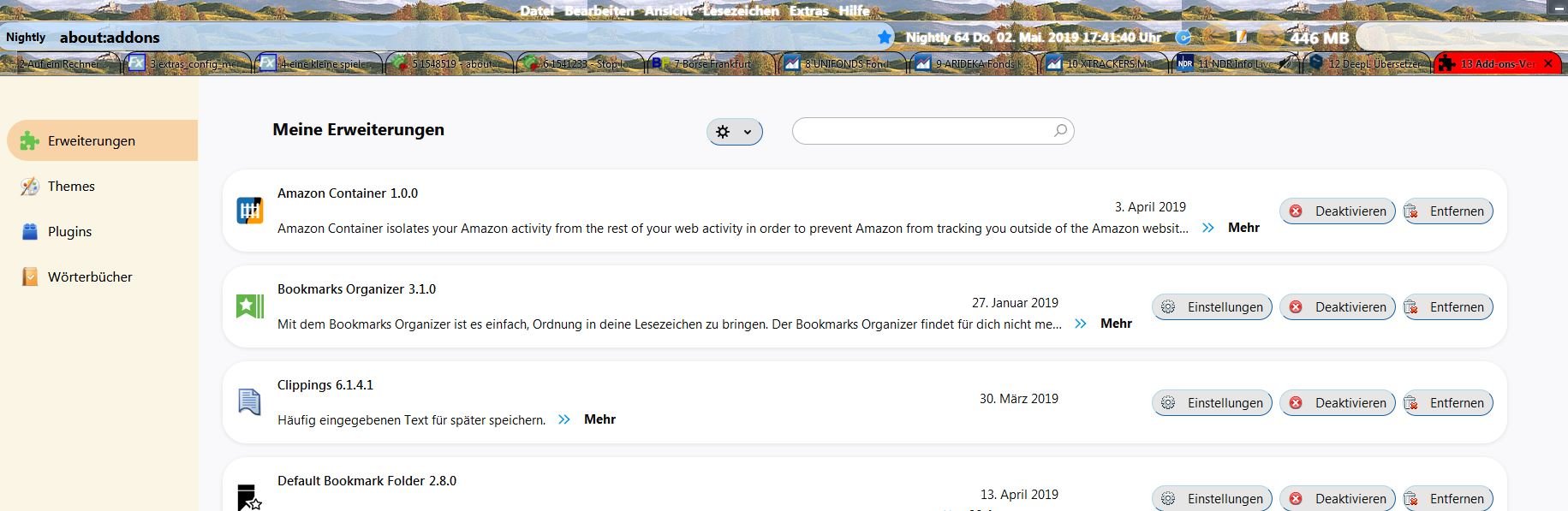Deactivate the Amazon Container extension

tap(1338, 211)
